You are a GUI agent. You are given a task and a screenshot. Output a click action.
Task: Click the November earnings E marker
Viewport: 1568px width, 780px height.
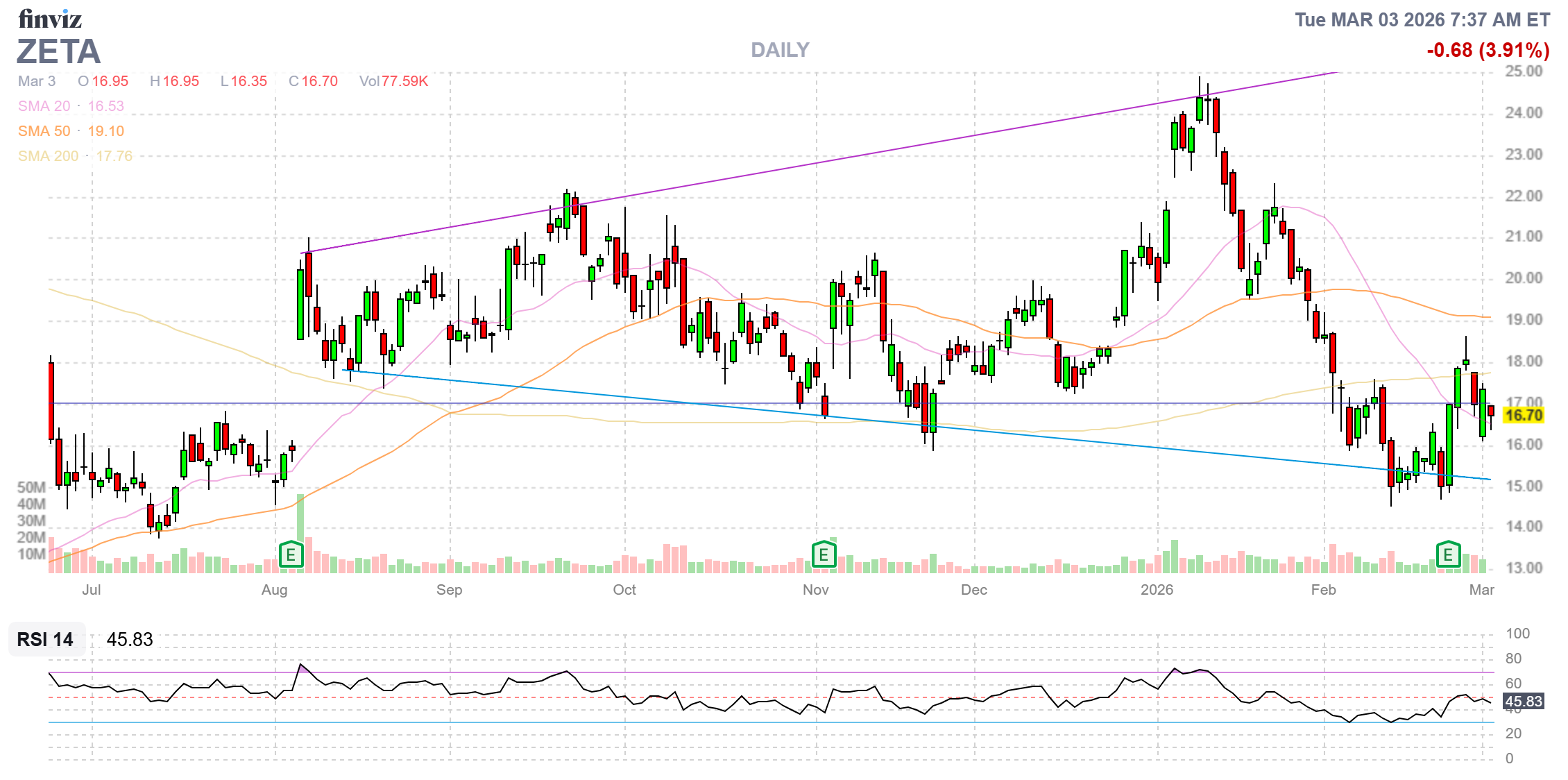[x=824, y=554]
